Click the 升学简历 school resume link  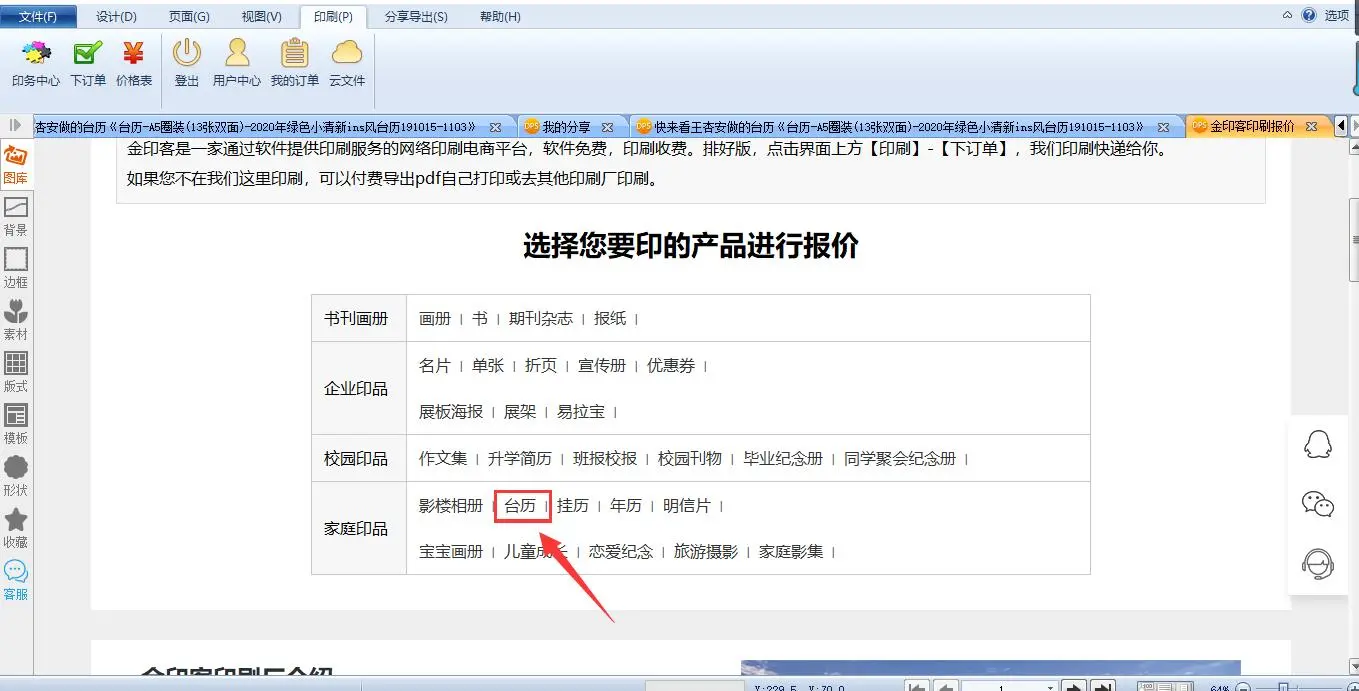[x=520, y=458]
